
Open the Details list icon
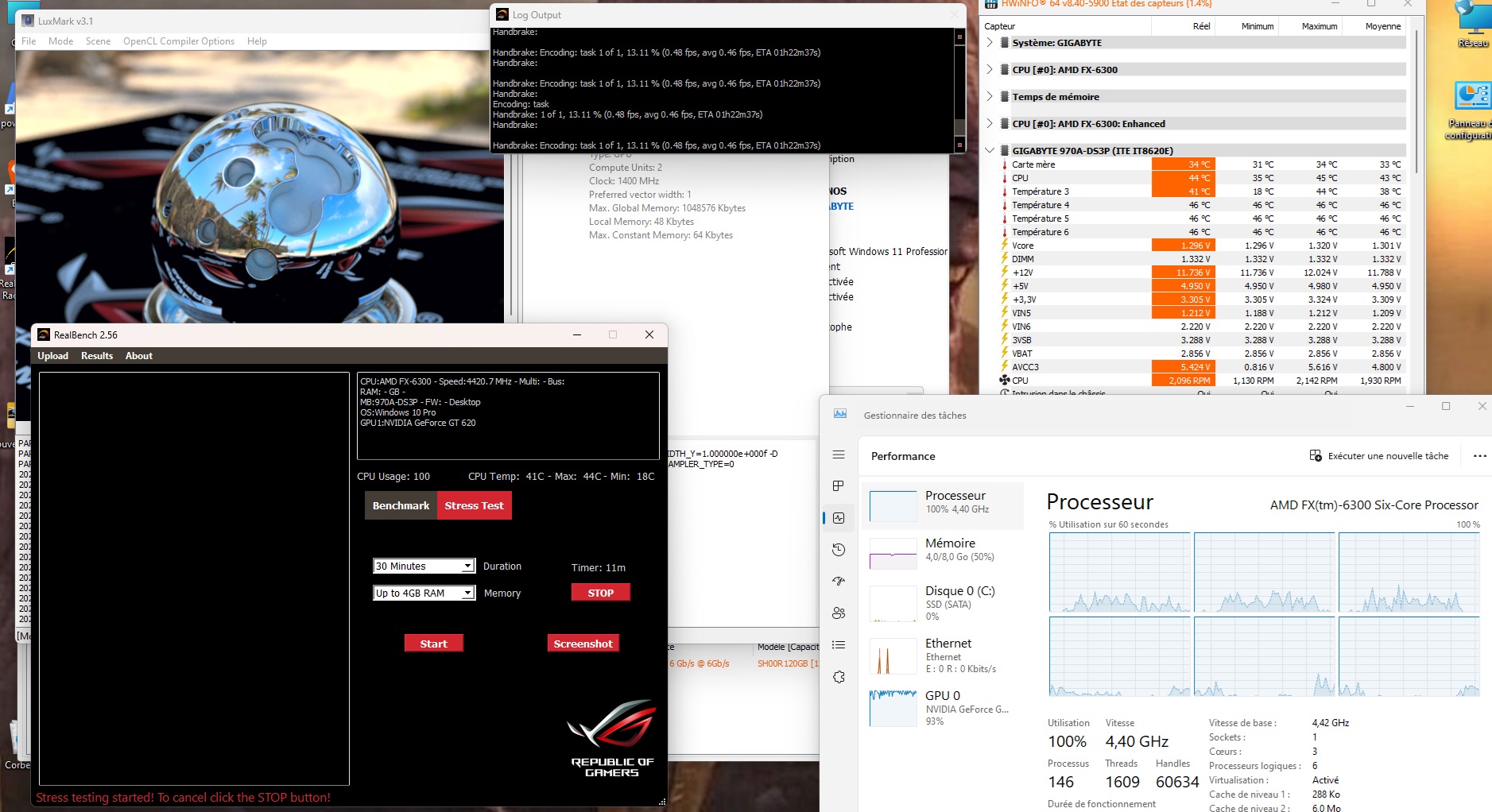pyautogui.click(x=839, y=645)
